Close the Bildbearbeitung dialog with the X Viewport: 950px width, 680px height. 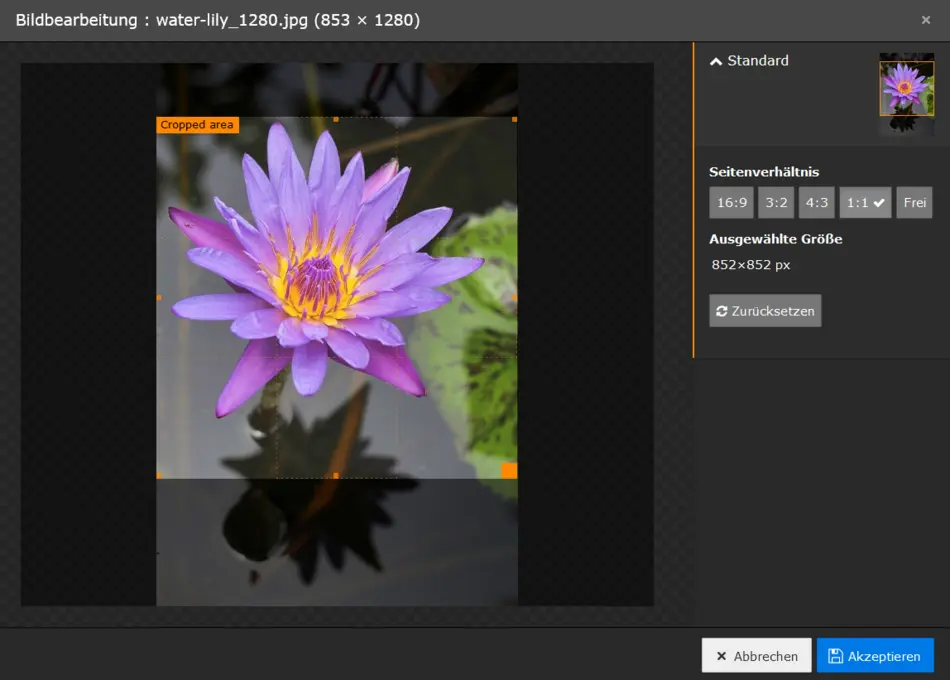(x=925, y=20)
